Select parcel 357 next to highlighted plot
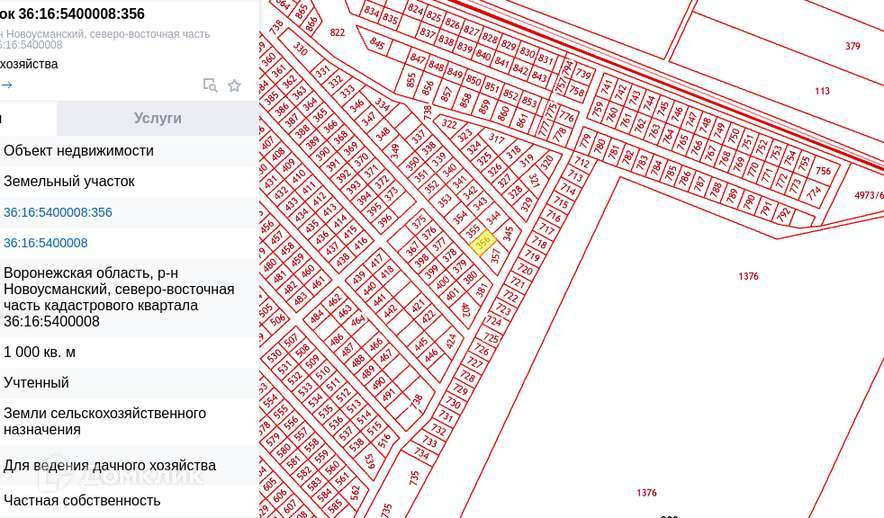This screenshot has height=518, width=884. (x=495, y=257)
